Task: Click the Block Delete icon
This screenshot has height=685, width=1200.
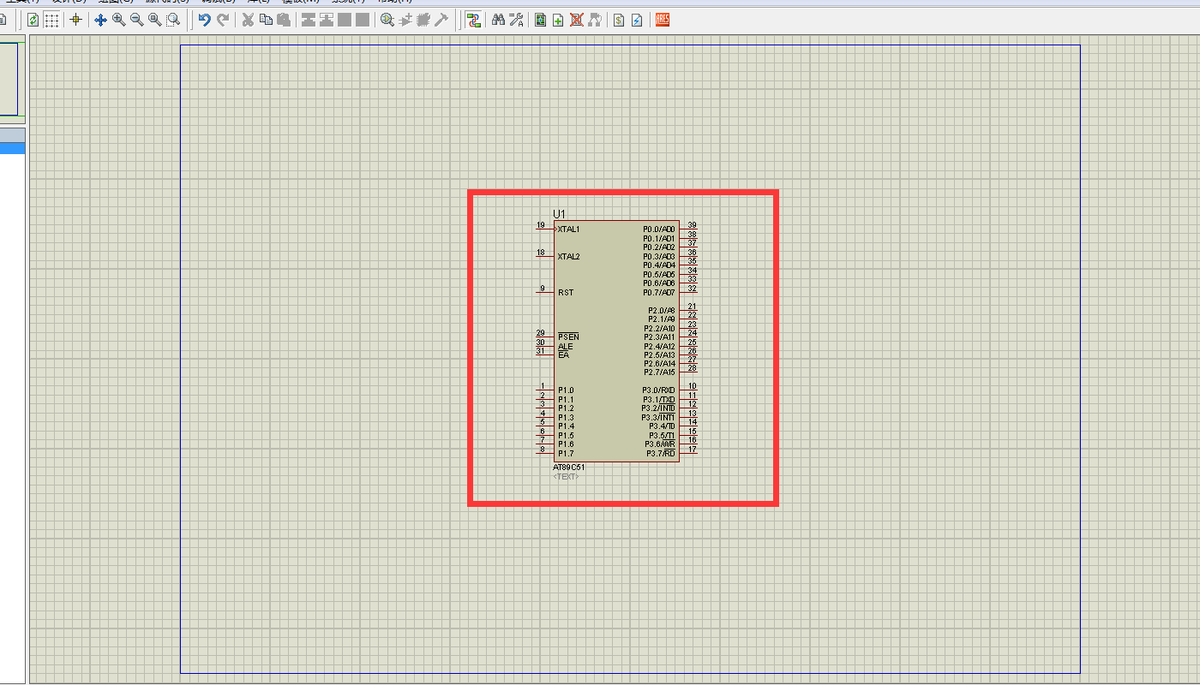Action: [x=363, y=19]
